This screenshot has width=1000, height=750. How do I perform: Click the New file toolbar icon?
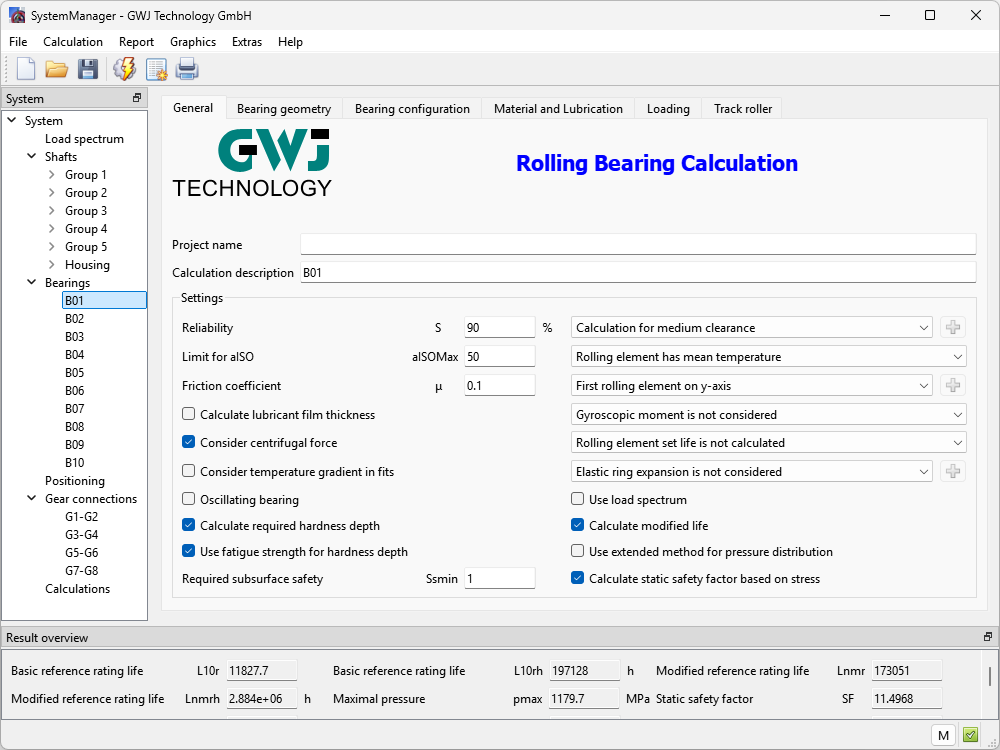click(26, 69)
